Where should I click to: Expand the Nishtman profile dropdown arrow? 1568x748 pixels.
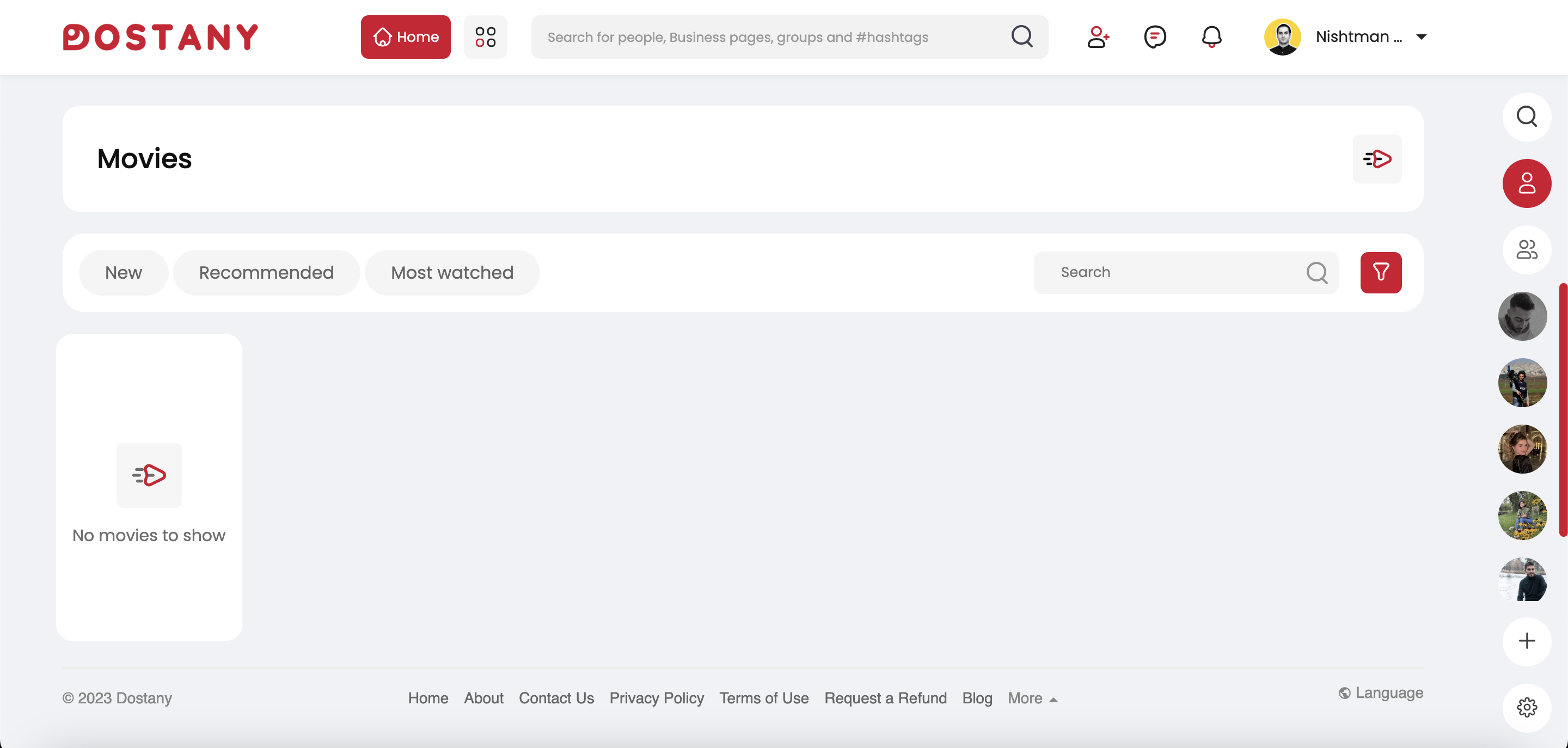[1422, 37]
